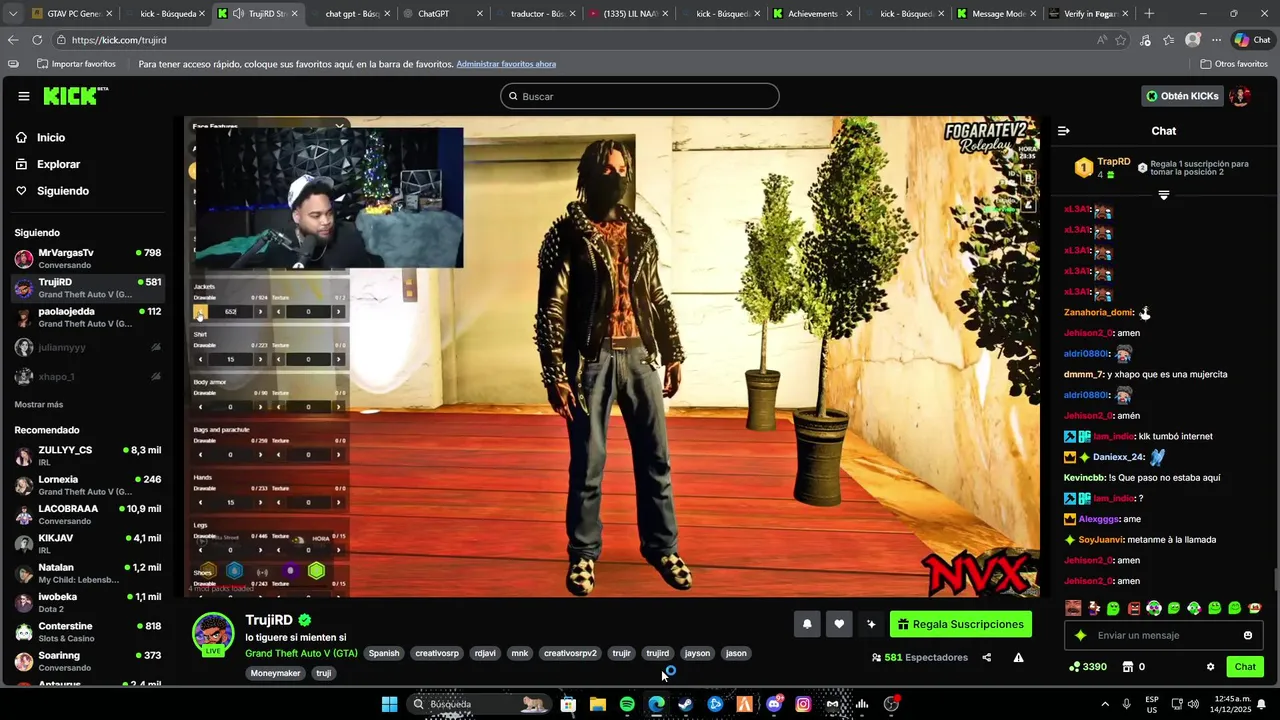The width and height of the screenshot is (1280, 720).
Task: Open new browser tab plus button
Action: click(1149, 14)
